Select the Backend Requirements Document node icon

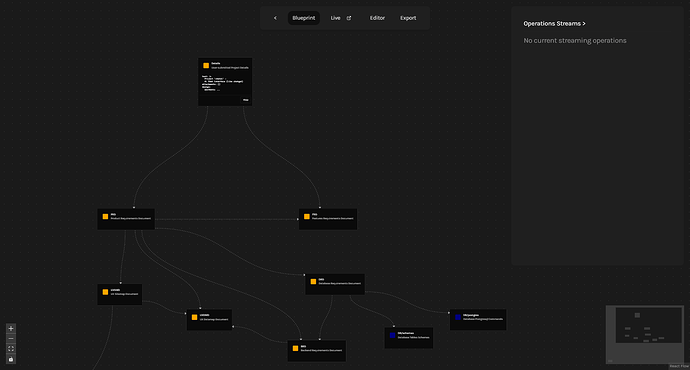[295, 348]
